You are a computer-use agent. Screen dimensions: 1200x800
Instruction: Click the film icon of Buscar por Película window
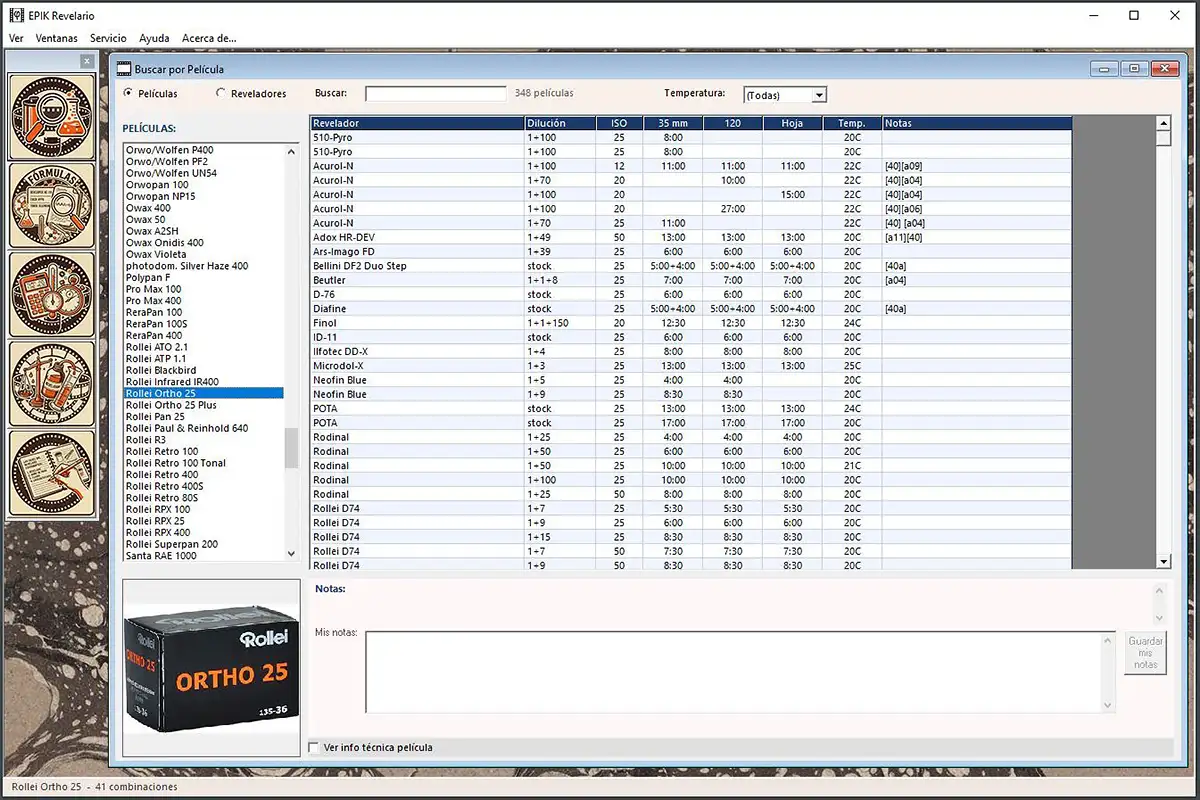point(124,69)
